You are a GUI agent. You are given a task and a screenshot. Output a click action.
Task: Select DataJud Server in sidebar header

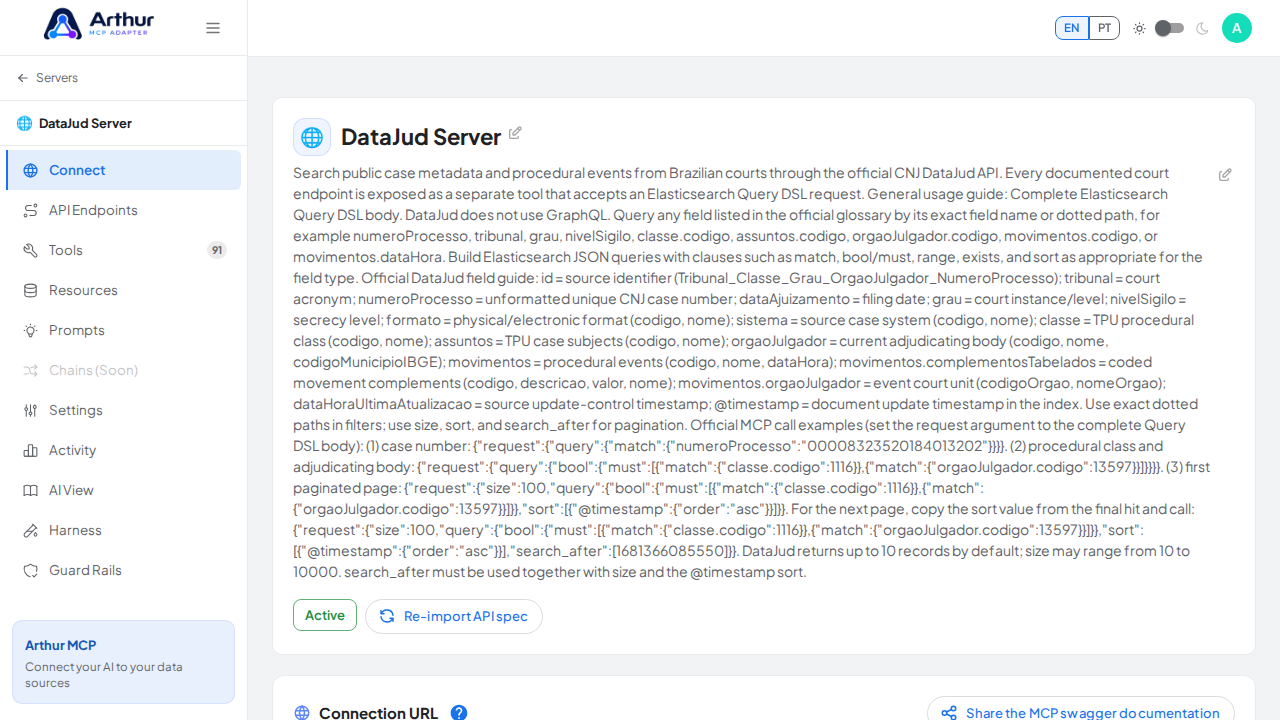point(85,124)
